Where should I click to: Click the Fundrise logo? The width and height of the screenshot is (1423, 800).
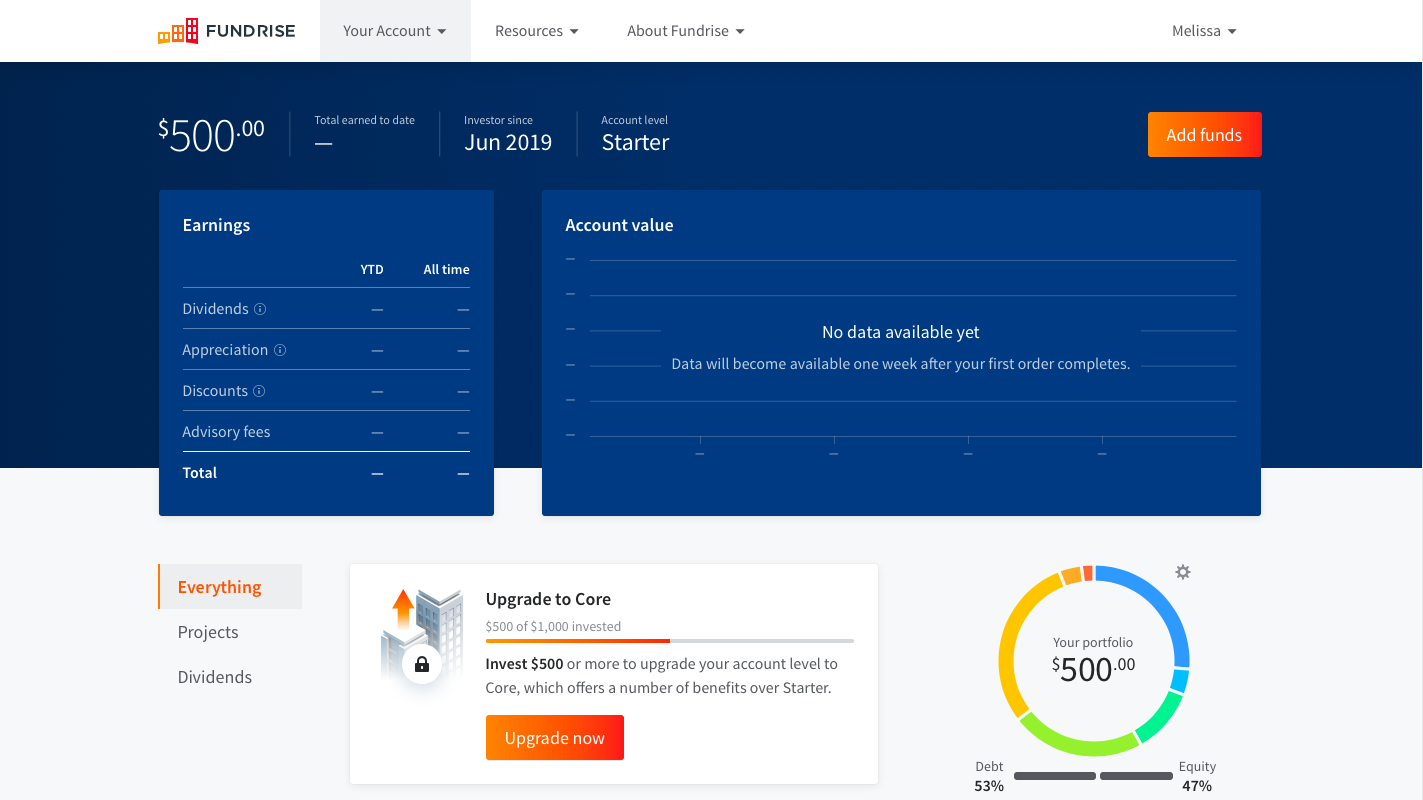click(x=226, y=31)
